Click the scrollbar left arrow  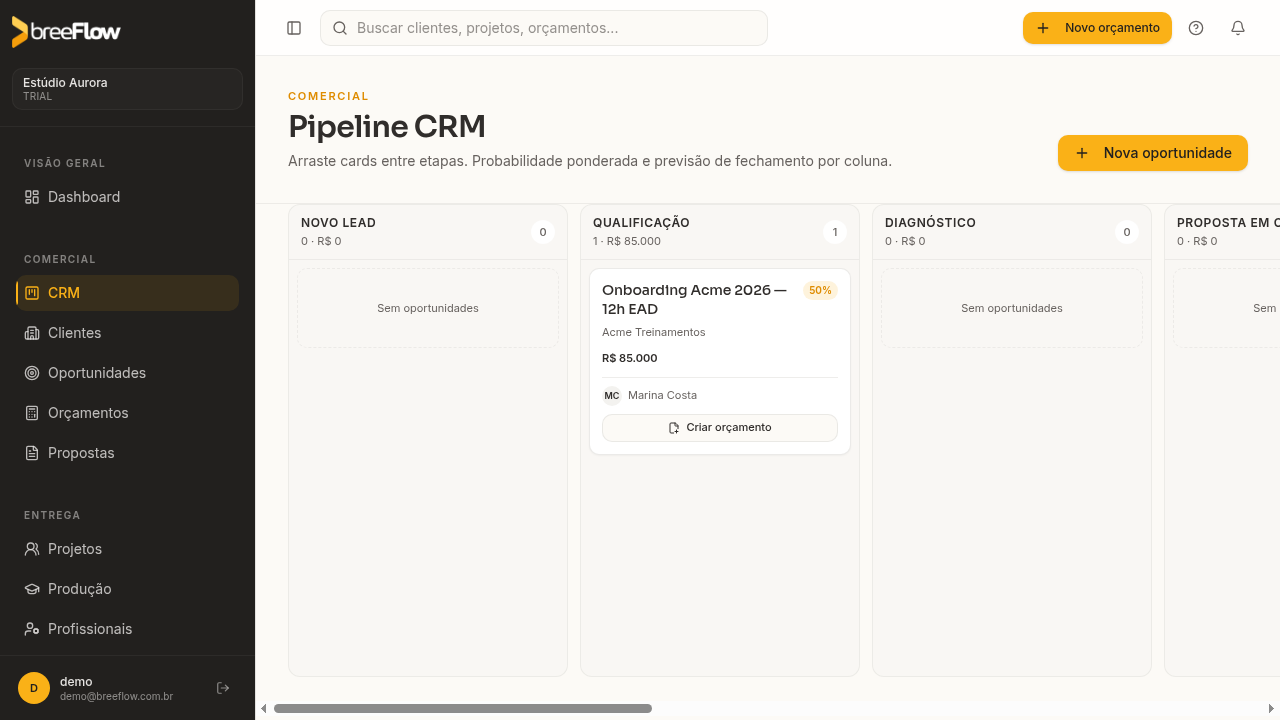(264, 708)
